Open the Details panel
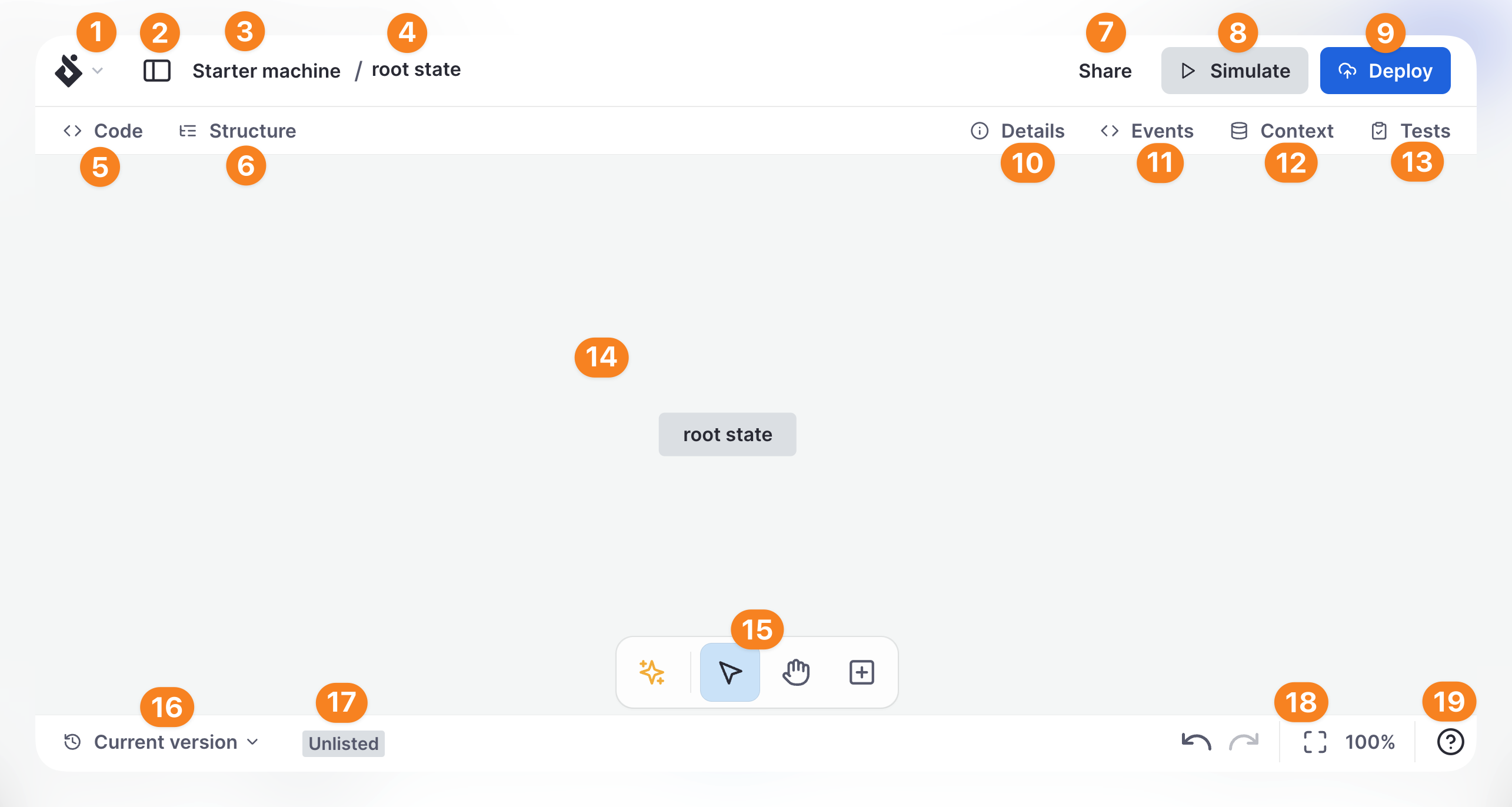Image resolution: width=1512 pixels, height=807 pixels. (1019, 130)
